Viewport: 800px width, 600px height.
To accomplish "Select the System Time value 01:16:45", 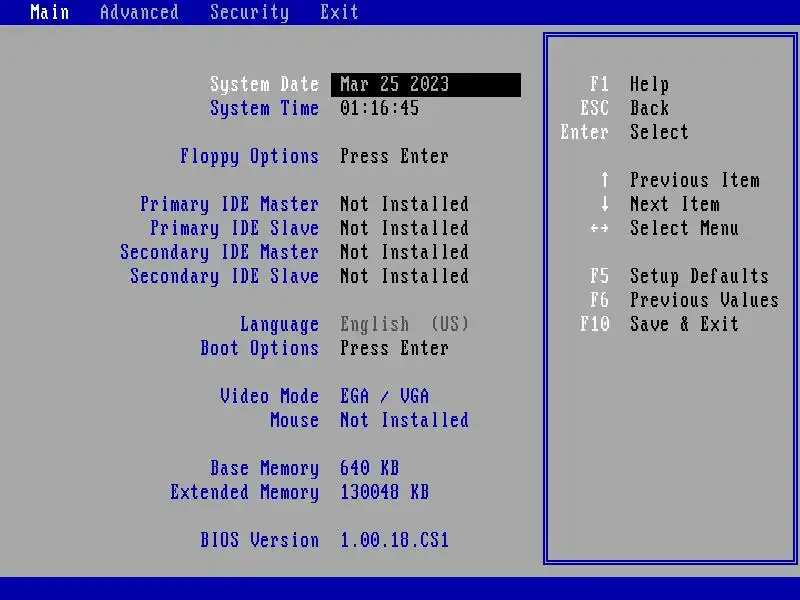I will pos(380,108).
